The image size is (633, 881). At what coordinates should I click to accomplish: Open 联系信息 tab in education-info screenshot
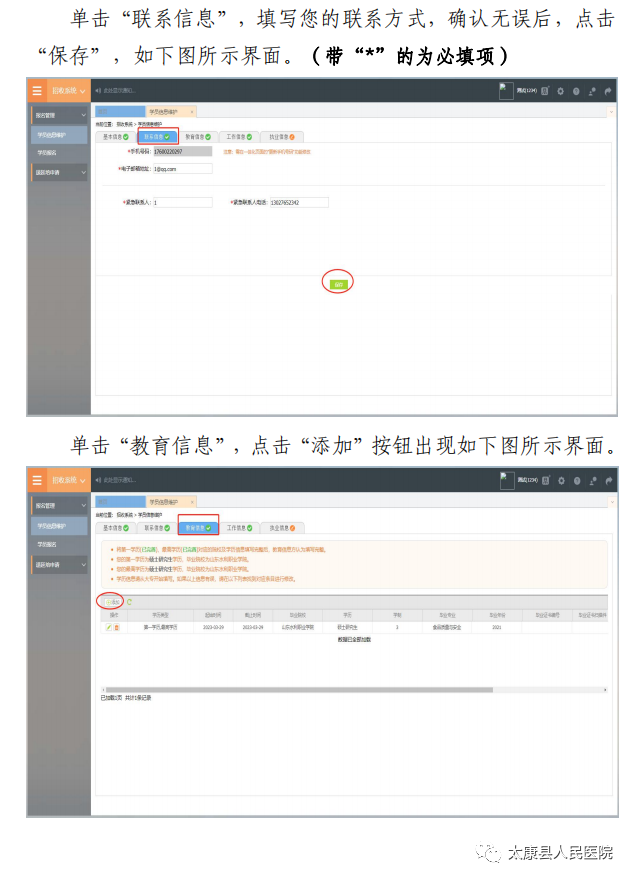[x=157, y=528]
